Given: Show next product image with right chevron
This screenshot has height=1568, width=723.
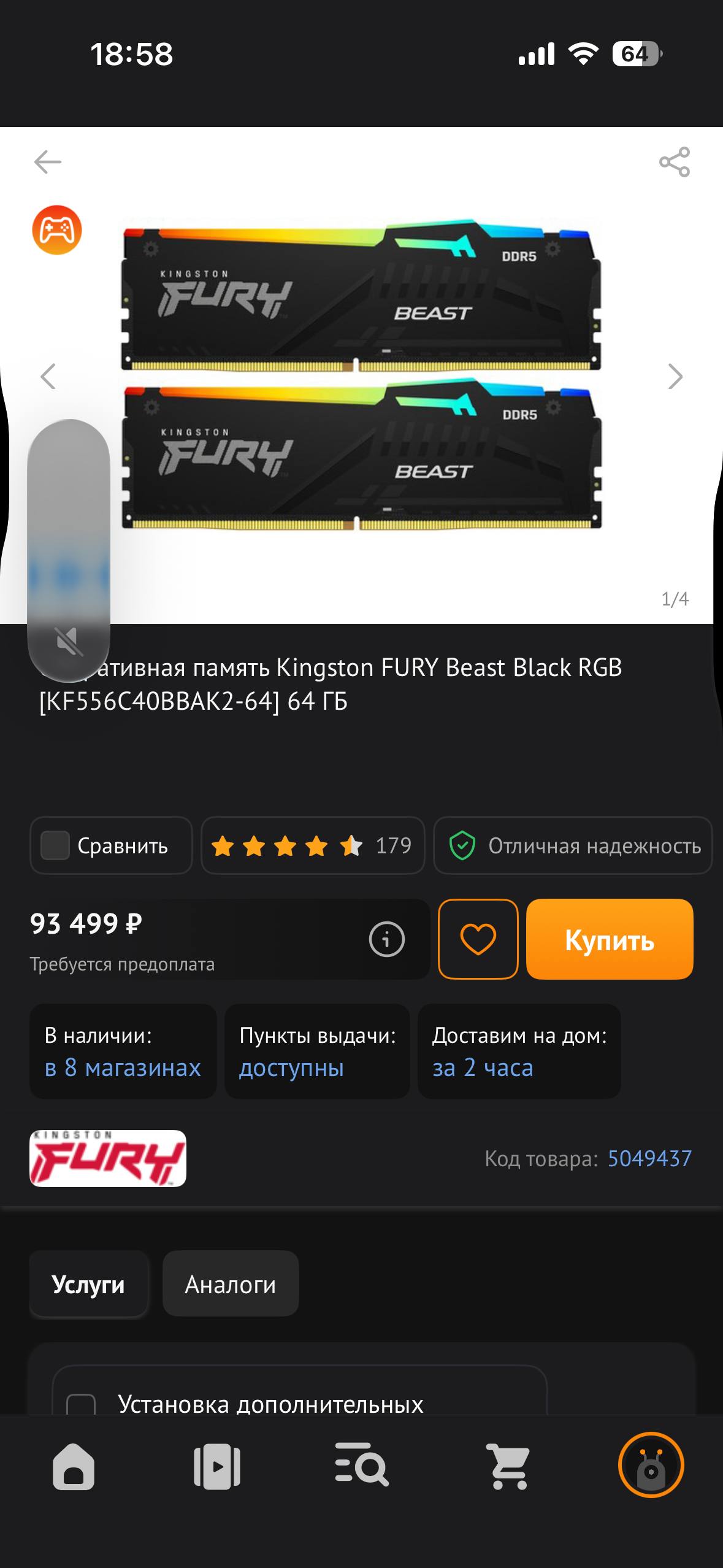Looking at the screenshot, I should pyautogui.click(x=675, y=377).
